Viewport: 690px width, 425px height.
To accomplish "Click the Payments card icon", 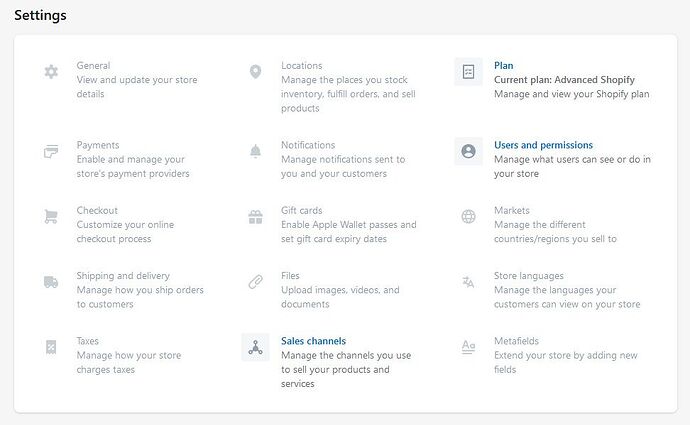I will click(51, 152).
